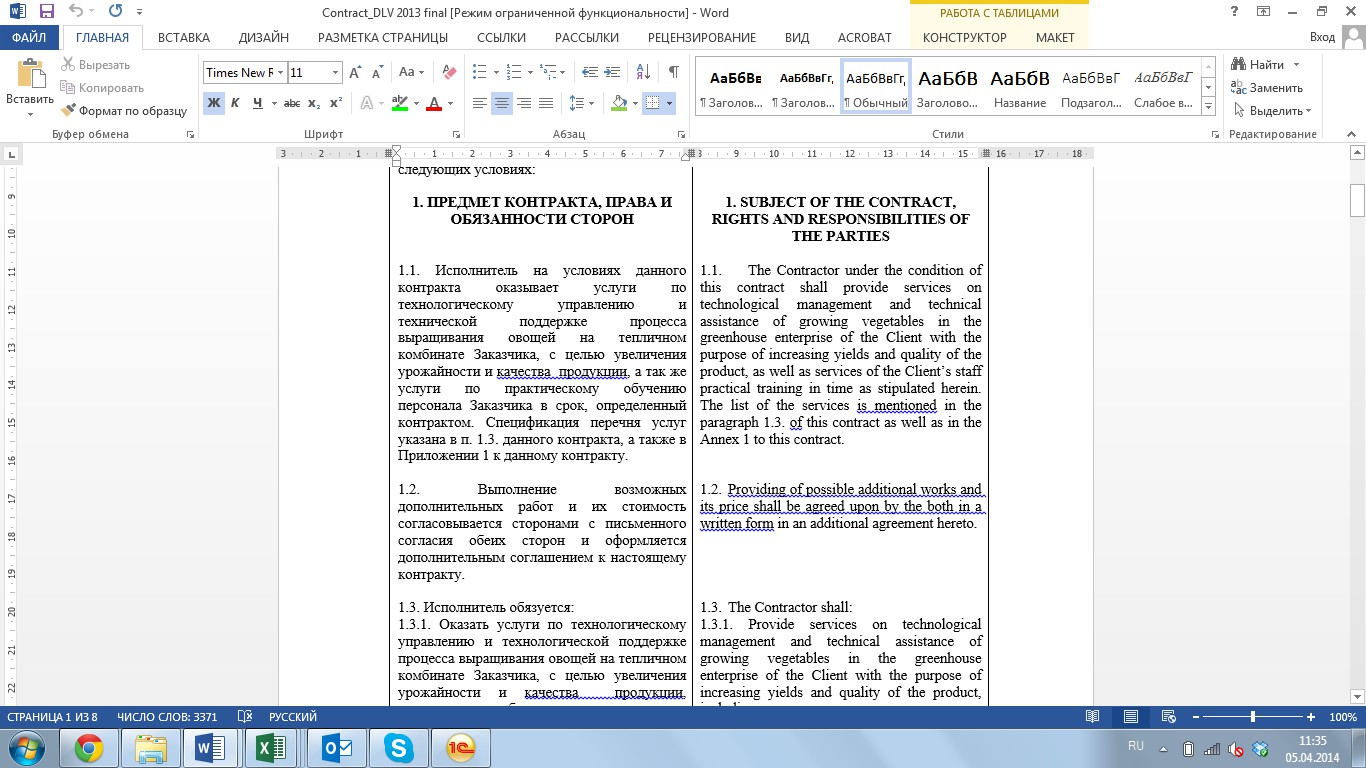
Task: Switch to the РЕЦЕНЗИРОВАНИЕ (Review) tab
Action: point(702,38)
